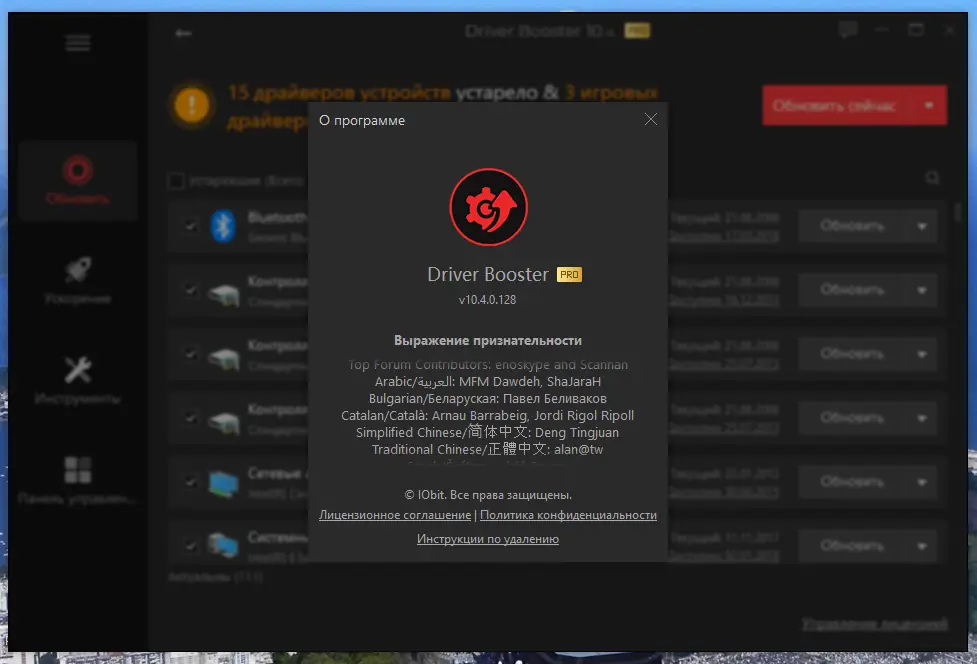
Task: Click the orange warning exclamation icon
Action: click(x=190, y=103)
